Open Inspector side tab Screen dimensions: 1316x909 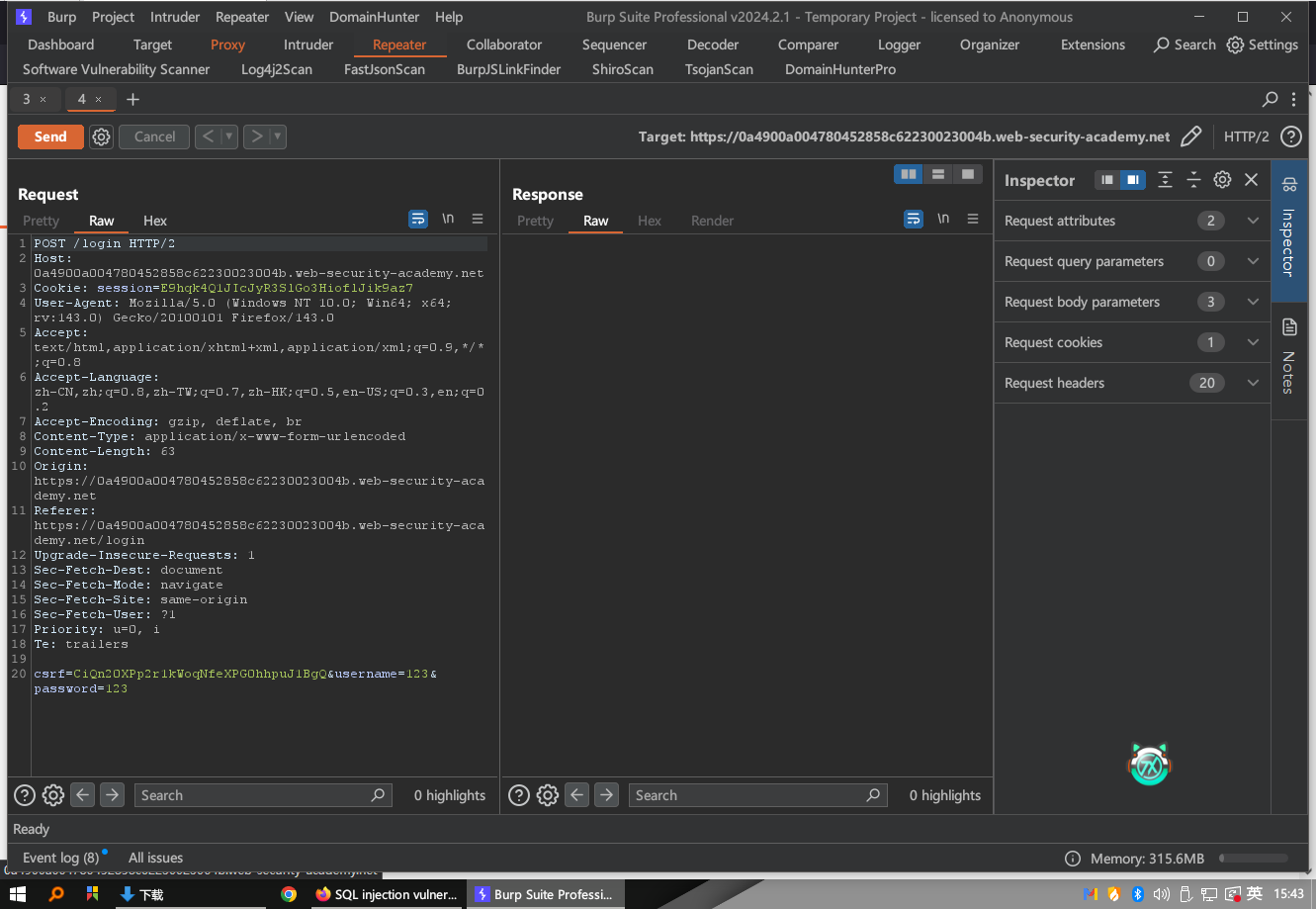tap(1288, 230)
